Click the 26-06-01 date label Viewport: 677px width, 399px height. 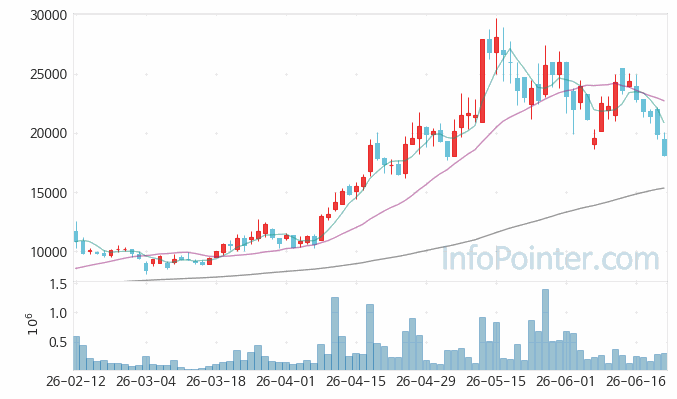566,382
